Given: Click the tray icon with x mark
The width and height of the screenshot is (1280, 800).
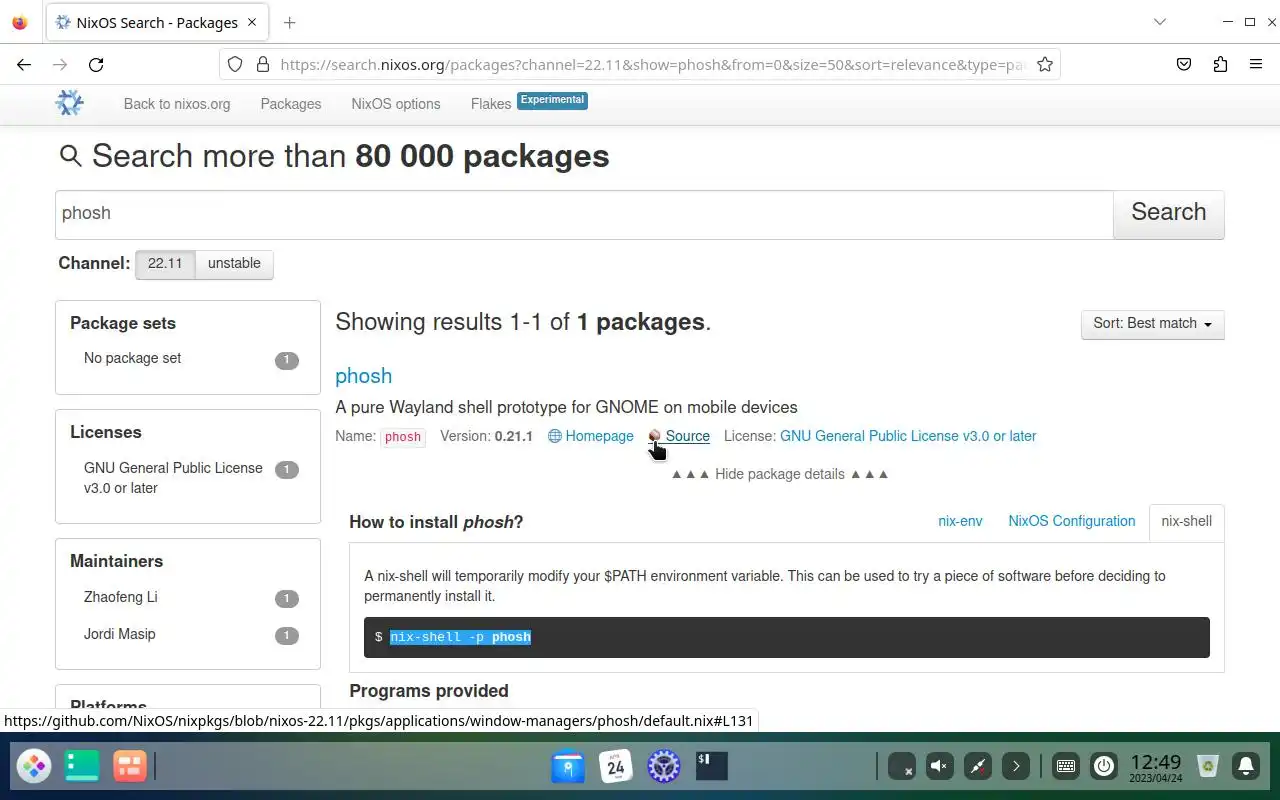Looking at the screenshot, I should pos(902,767).
